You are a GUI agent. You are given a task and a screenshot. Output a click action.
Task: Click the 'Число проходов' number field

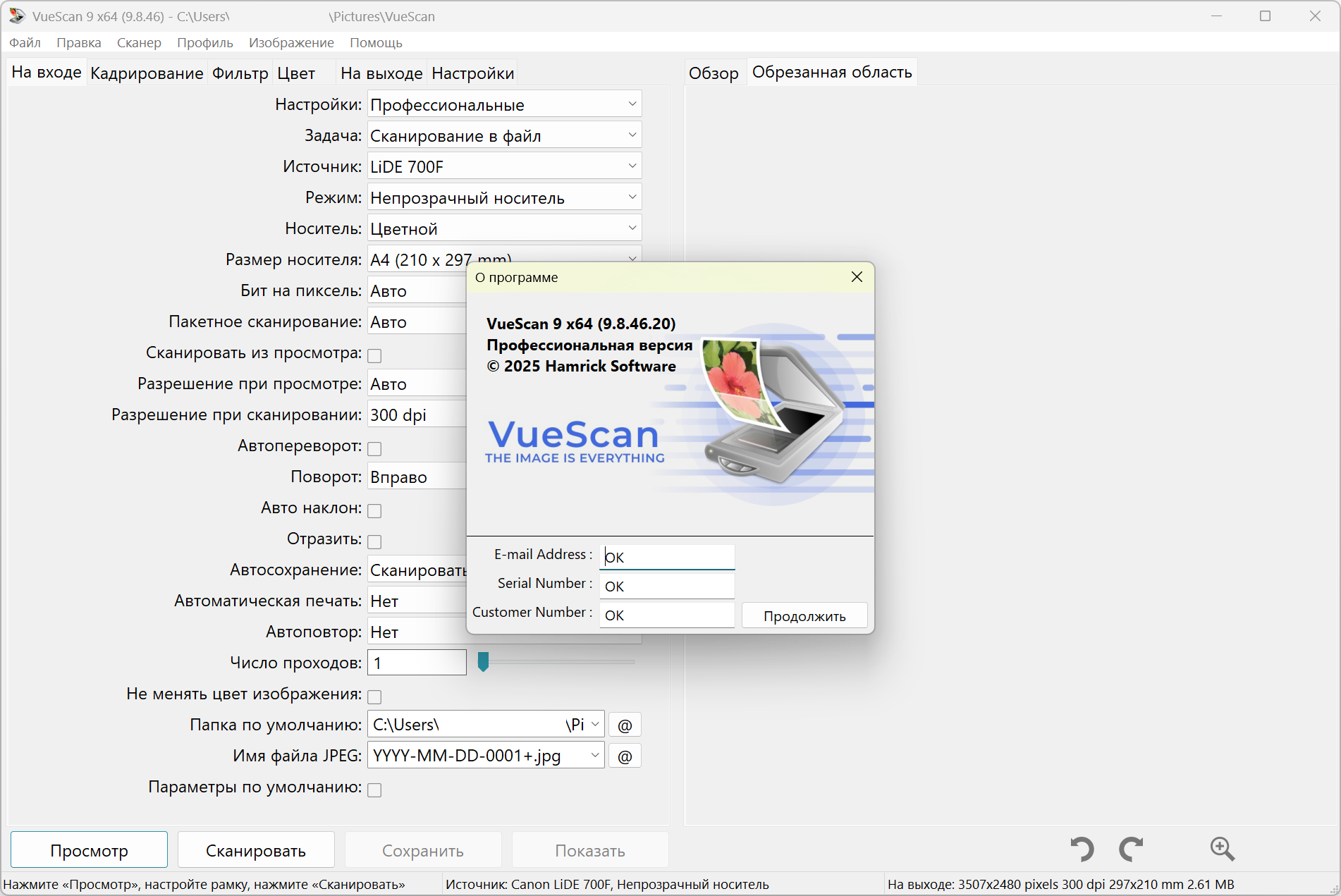point(417,663)
